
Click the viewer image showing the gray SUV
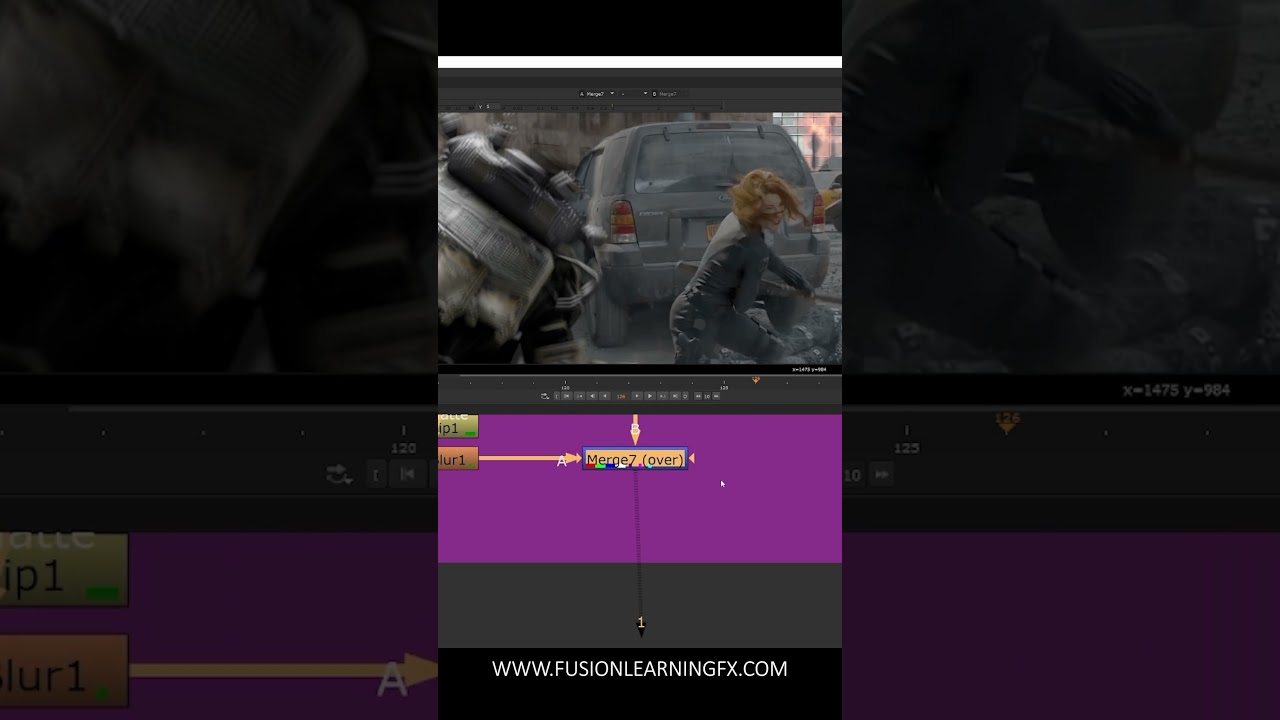click(640, 238)
